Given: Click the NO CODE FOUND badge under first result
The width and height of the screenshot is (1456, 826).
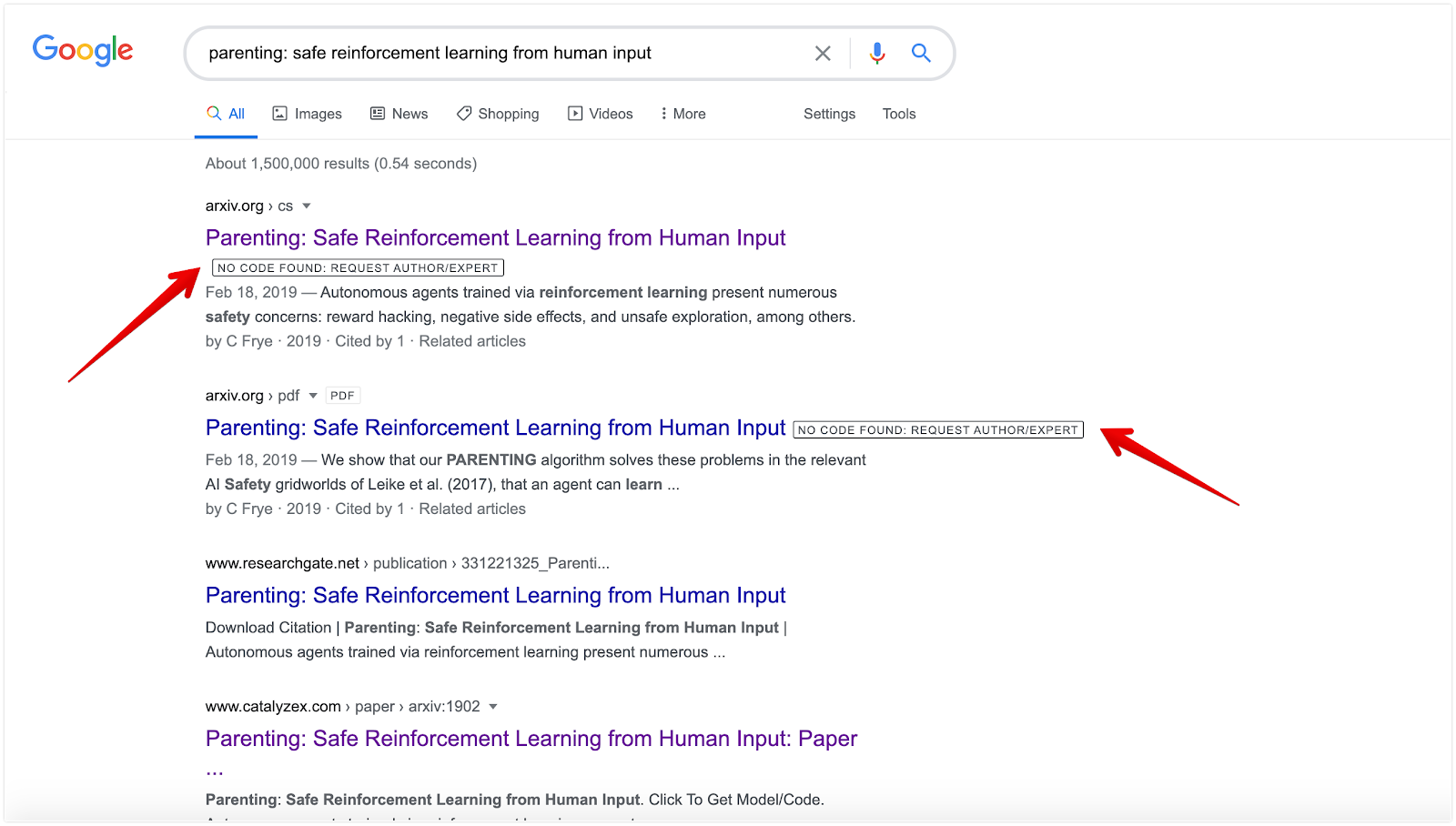Looking at the screenshot, I should click(358, 267).
